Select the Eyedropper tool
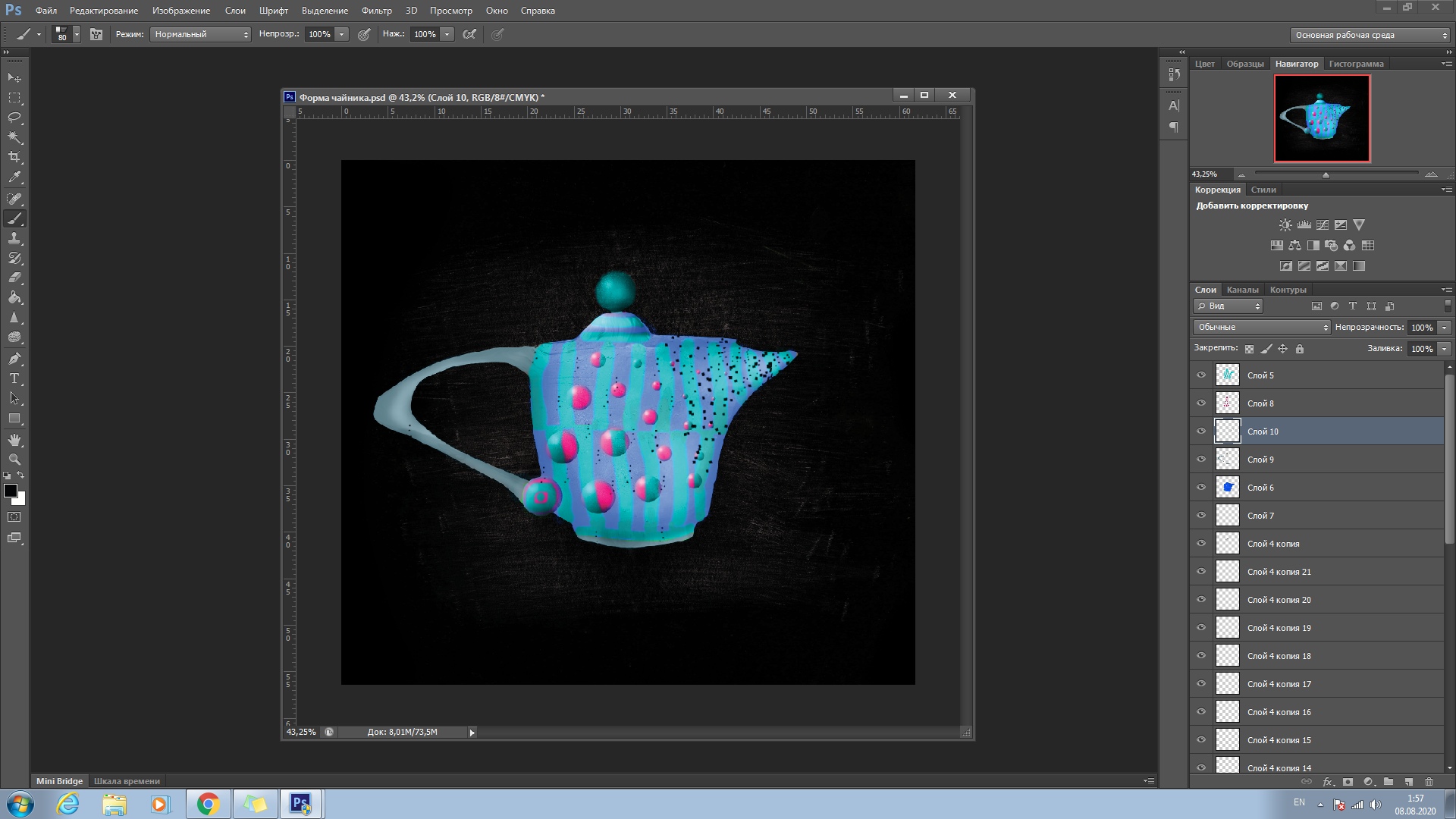Viewport: 1456px width, 819px height. [x=14, y=177]
